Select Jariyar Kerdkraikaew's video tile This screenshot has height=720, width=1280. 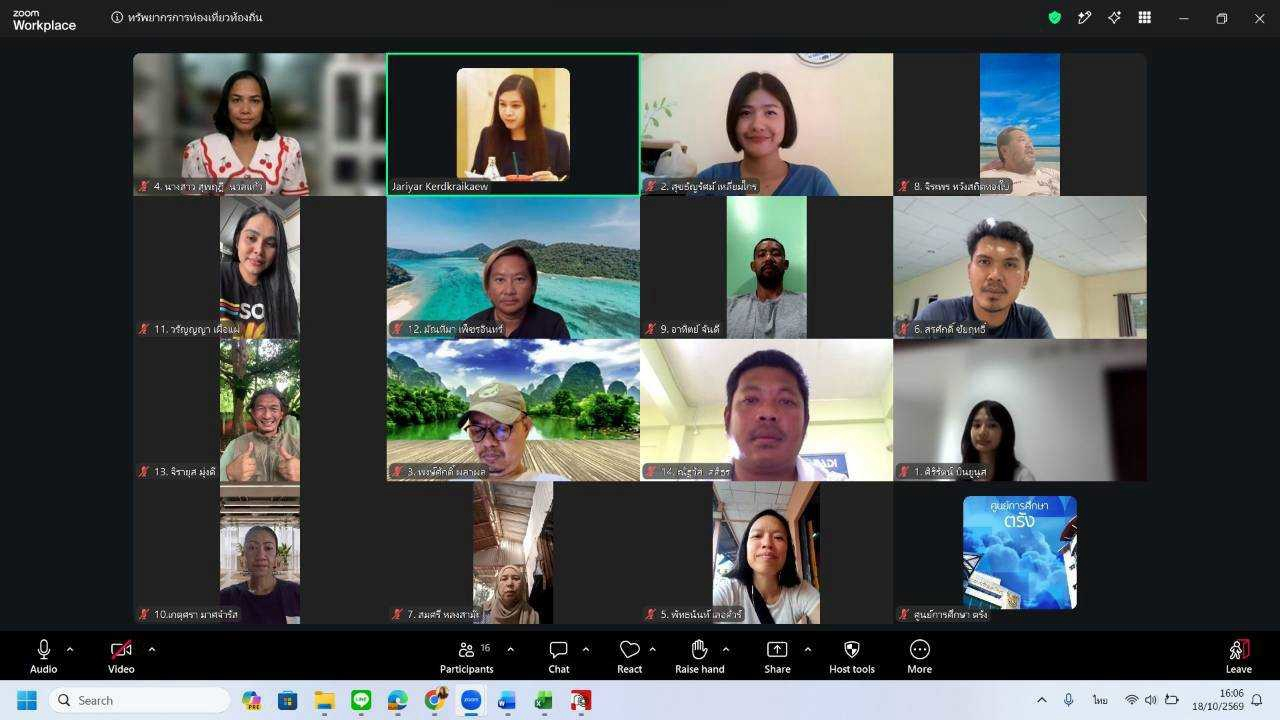pos(513,124)
